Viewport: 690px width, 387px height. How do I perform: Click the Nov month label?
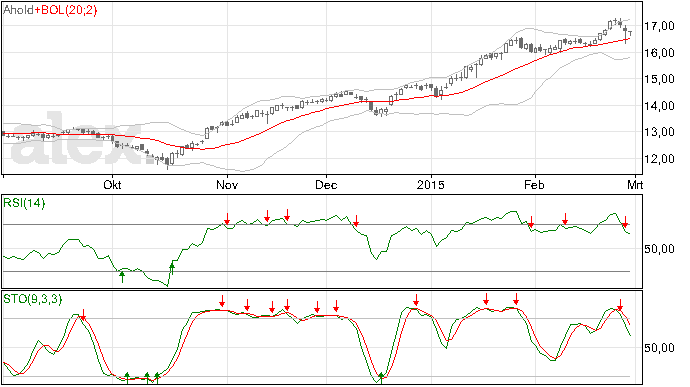(227, 184)
